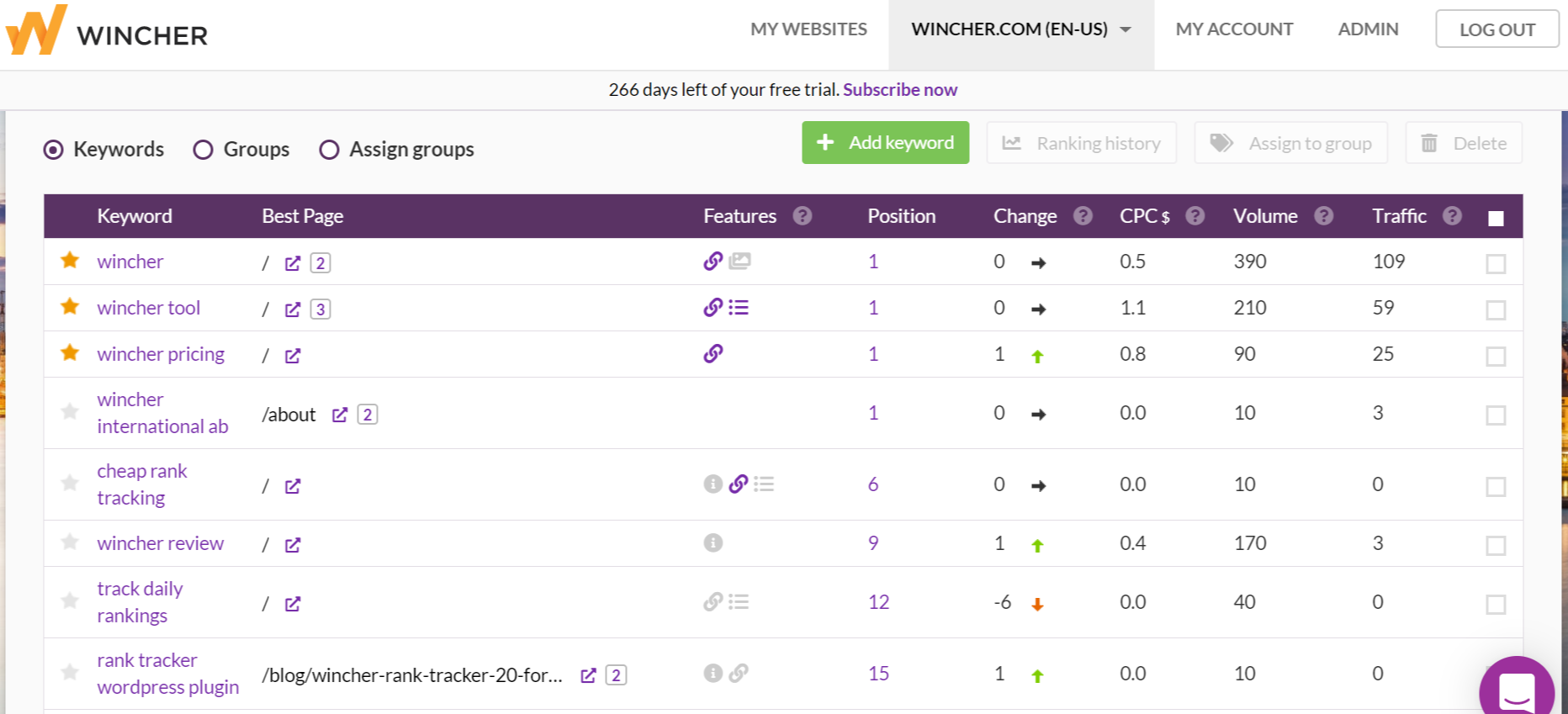Image resolution: width=1568 pixels, height=714 pixels.
Task: Open external link for /about page
Action: 340,415
